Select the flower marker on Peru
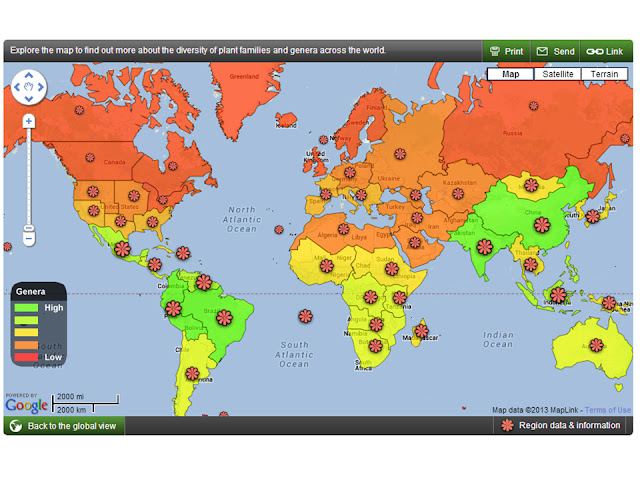This screenshot has height=480, width=640. (173, 309)
